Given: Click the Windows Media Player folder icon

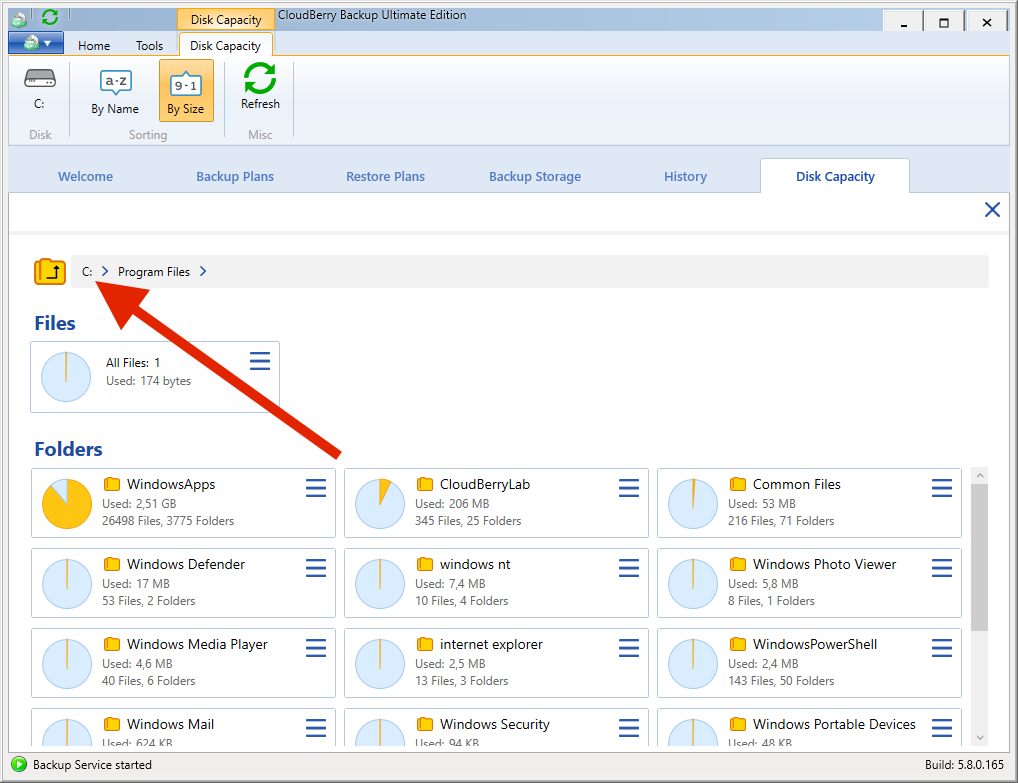Looking at the screenshot, I should (x=112, y=643).
